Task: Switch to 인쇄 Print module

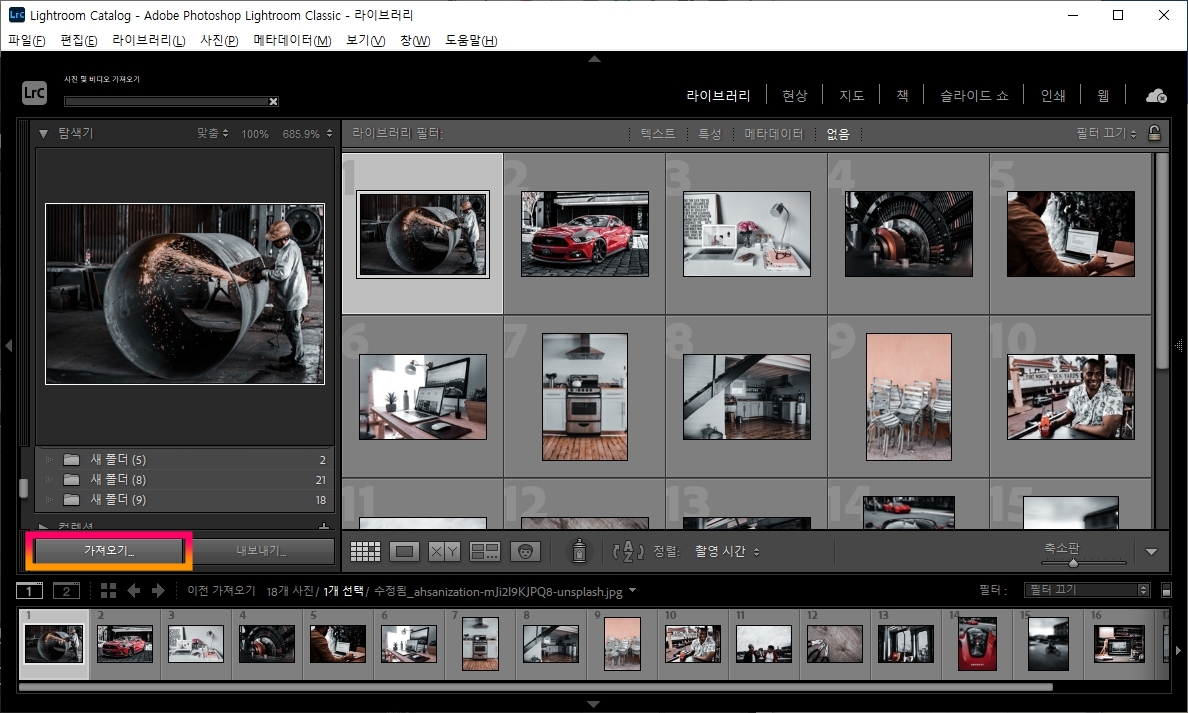Action: coord(1053,95)
